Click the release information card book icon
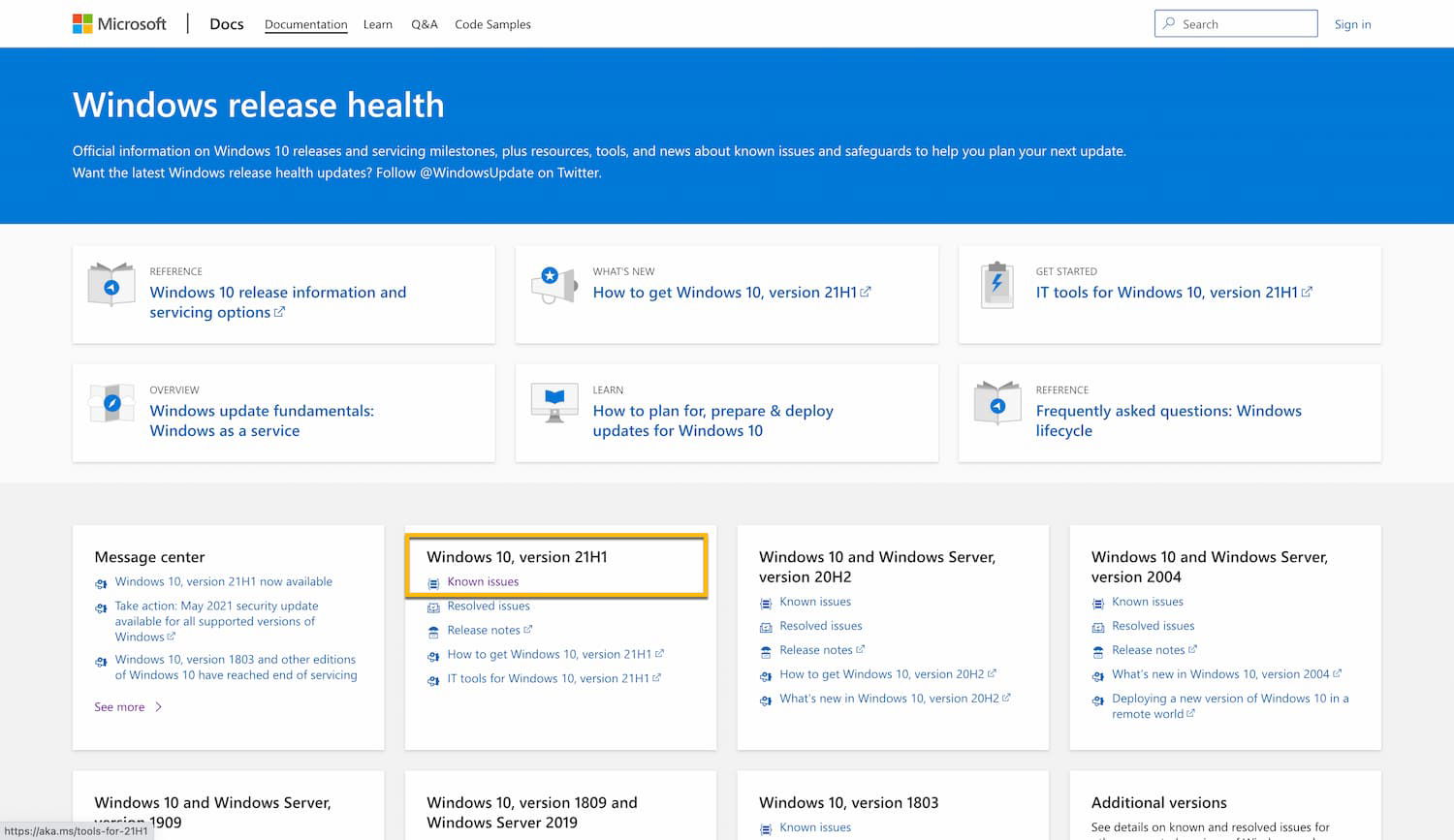1454x840 pixels. [111, 285]
